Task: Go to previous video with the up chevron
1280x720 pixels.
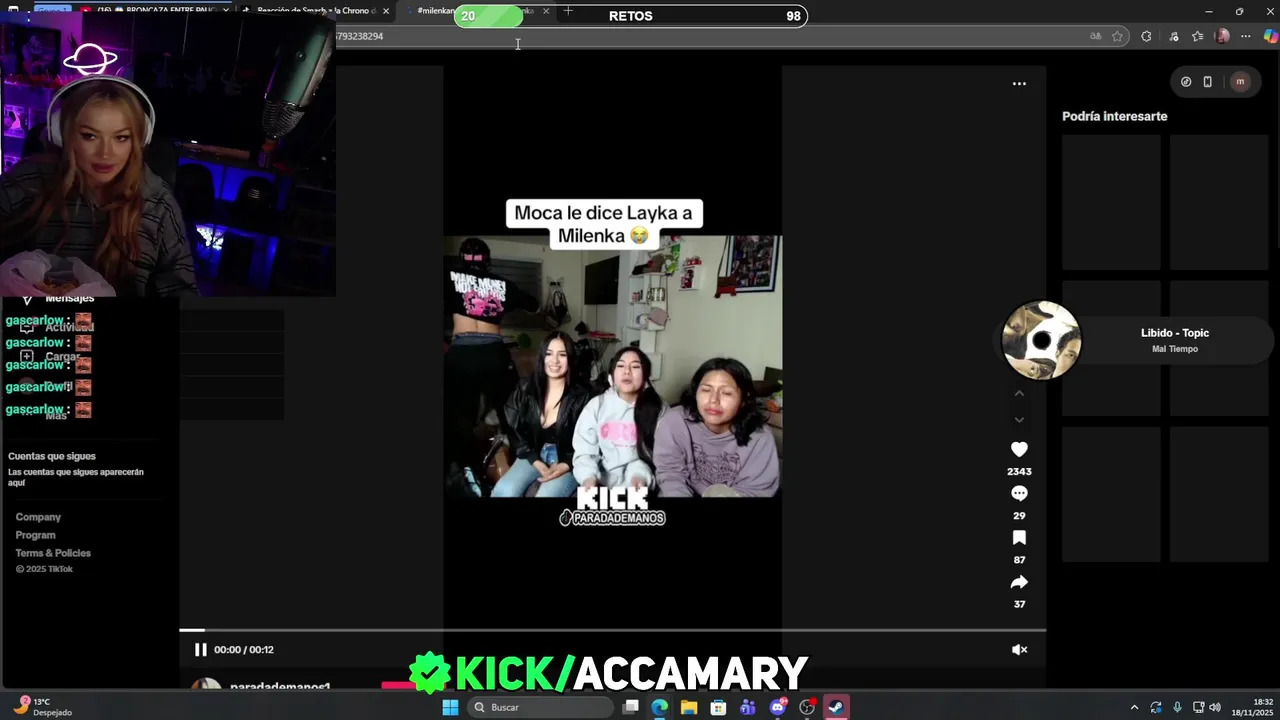Action: 1019,393
